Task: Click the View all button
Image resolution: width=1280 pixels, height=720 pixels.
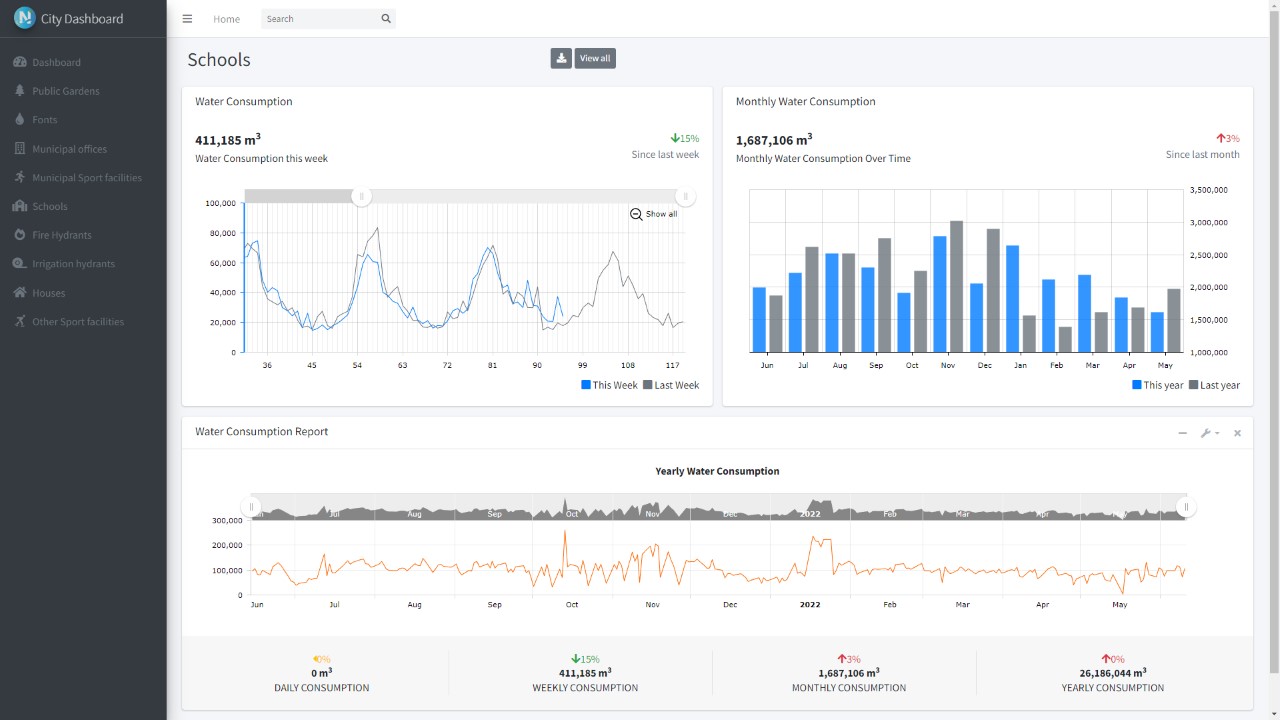Action: point(595,59)
